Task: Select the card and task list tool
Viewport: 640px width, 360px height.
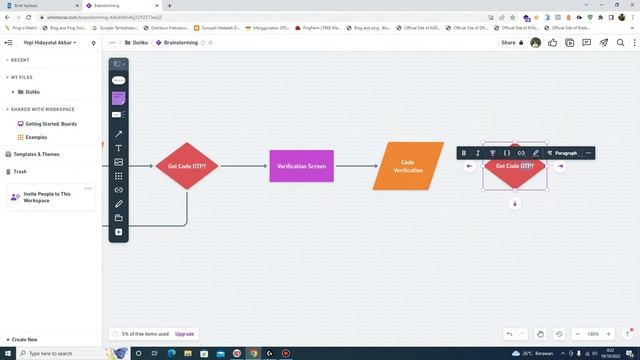Action: pyautogui.click(x=118, y=115)
